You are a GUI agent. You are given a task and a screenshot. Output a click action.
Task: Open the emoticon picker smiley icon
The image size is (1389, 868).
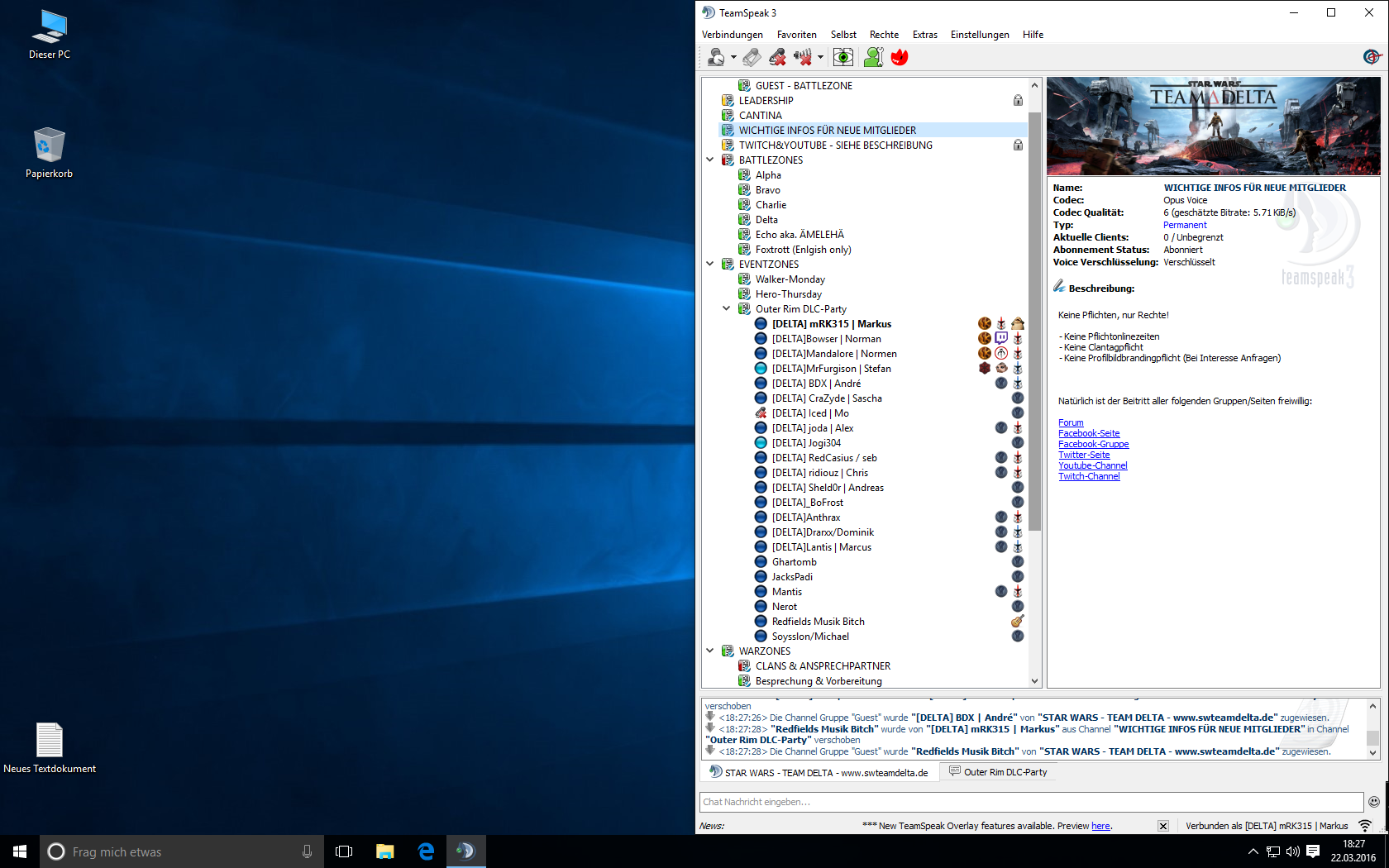point(1374,802)
